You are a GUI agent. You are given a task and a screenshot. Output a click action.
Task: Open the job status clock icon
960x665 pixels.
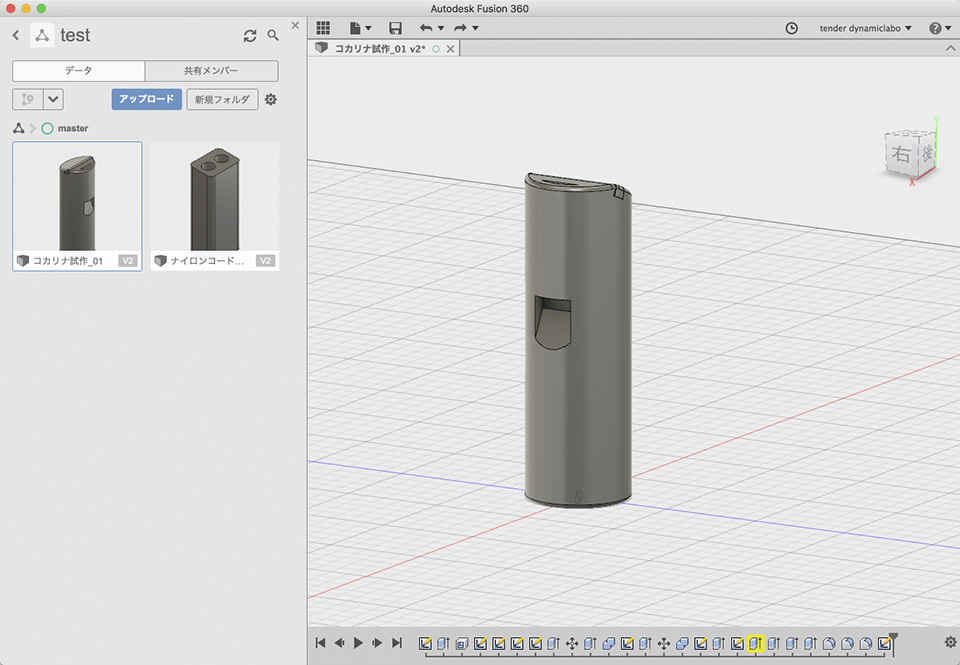[x=792, y=28]
